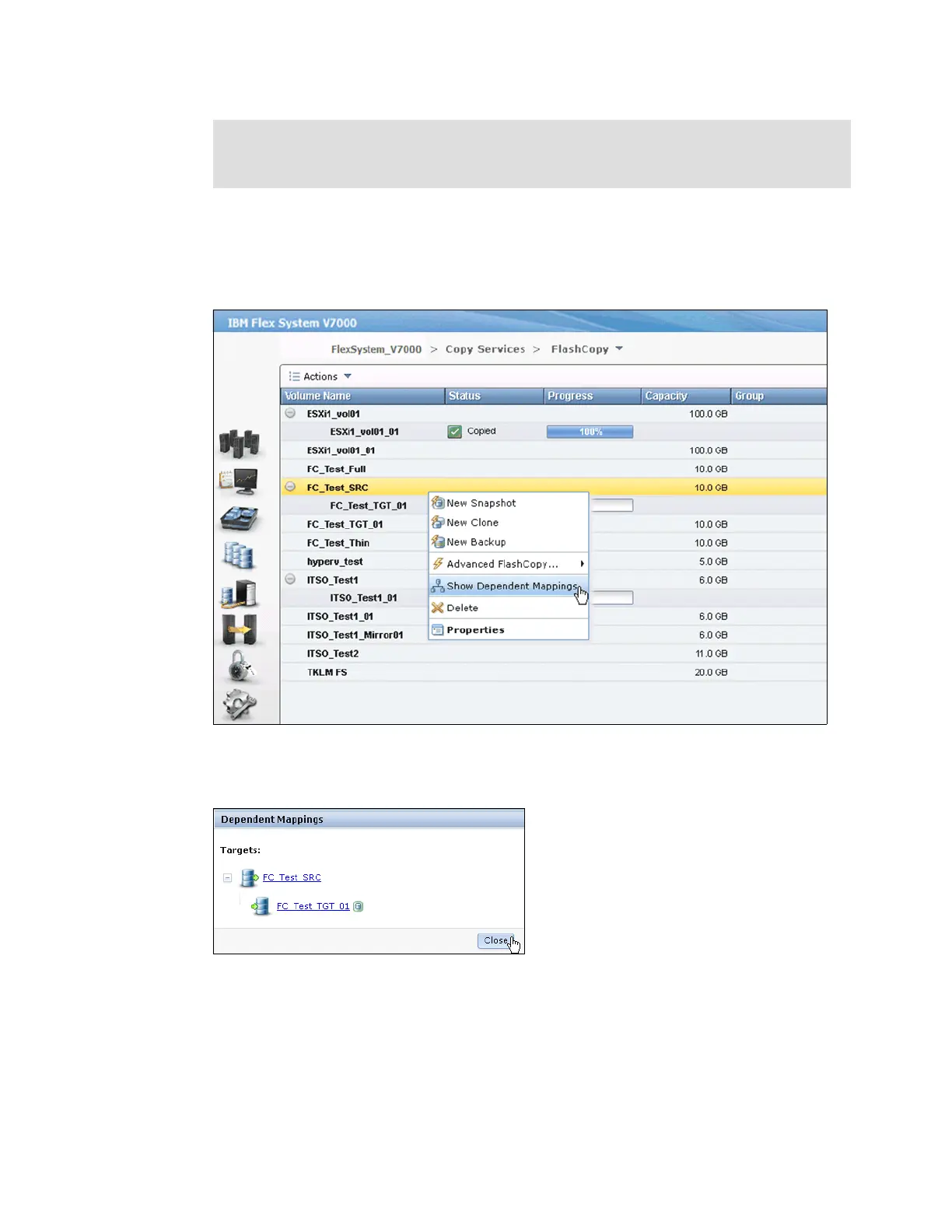Go to FlexSystem_V7000 breadcrumb
Image resolution: width=952 pixels, height=1232 pixels.
click(376, 349)
